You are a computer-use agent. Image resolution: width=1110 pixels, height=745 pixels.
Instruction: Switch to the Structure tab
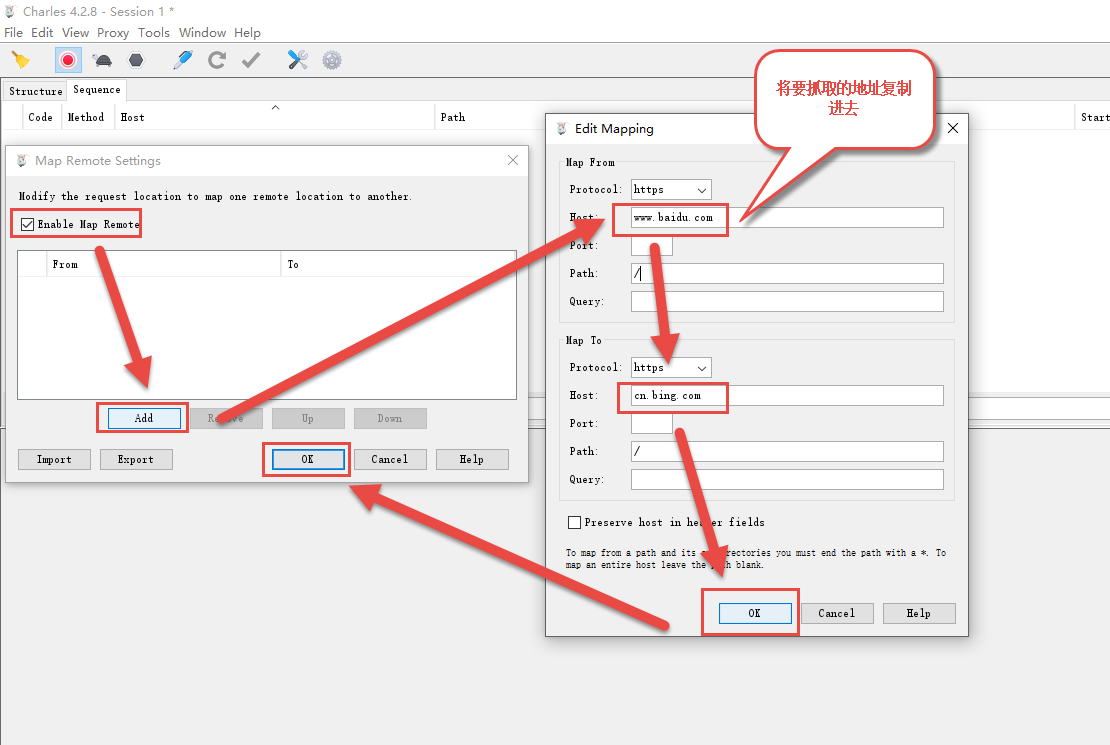pyautogui.click(x=36, y=91)
